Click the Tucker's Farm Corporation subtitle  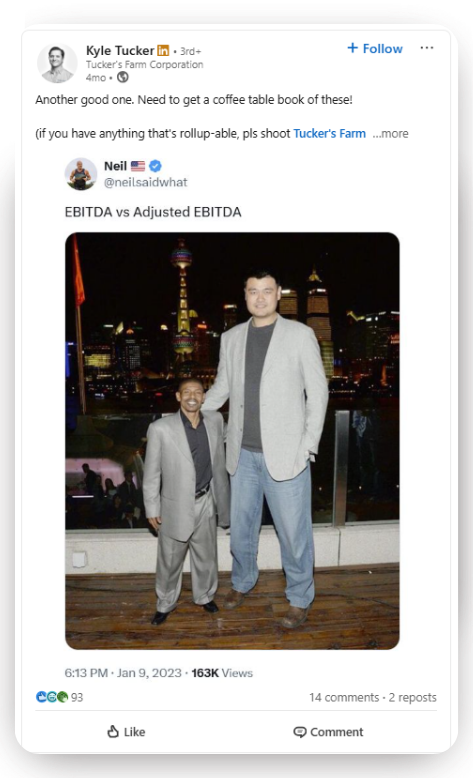coord(144,65)
